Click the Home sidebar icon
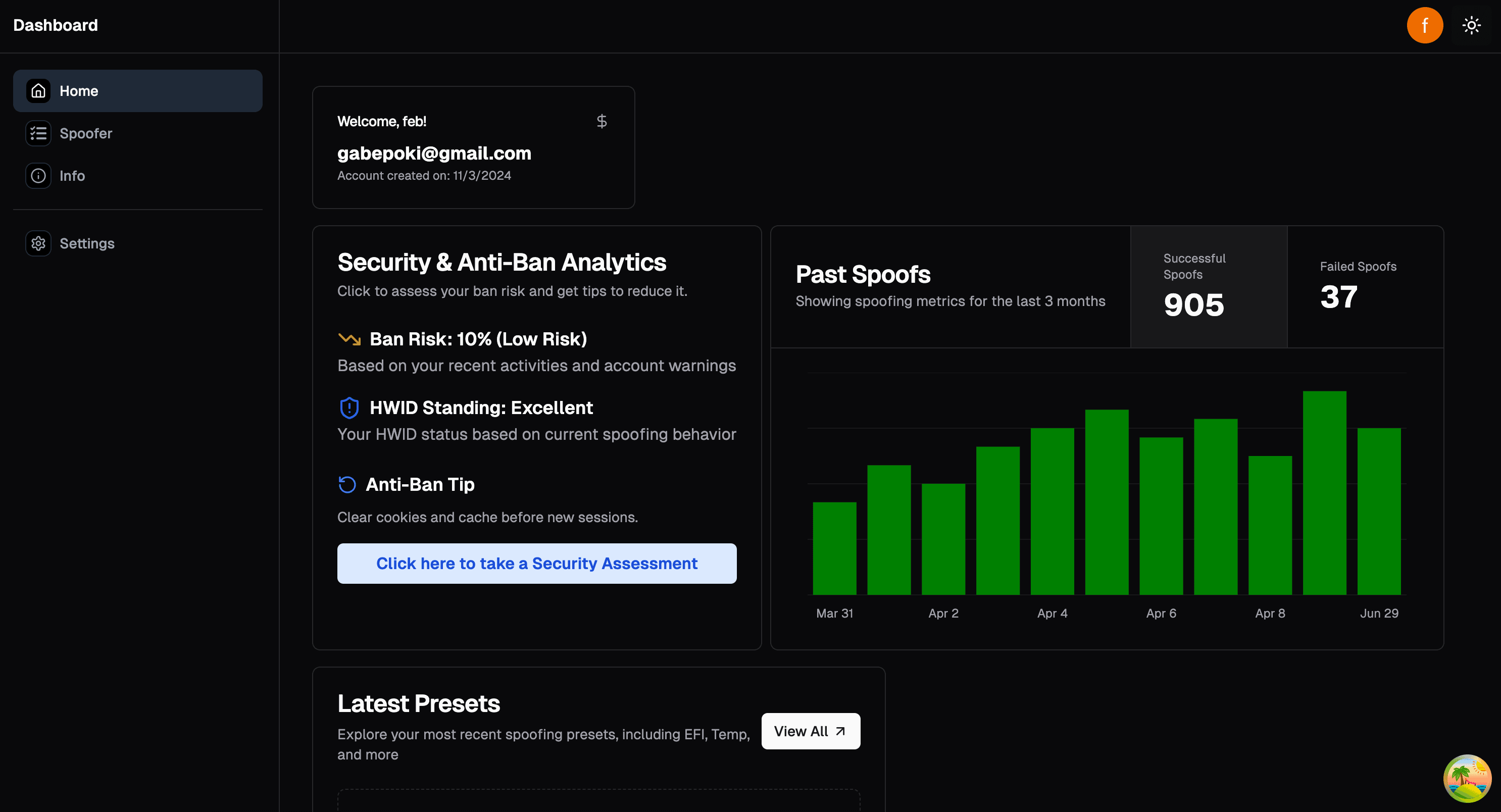The image size is (1501, 812). click(37, 90)
